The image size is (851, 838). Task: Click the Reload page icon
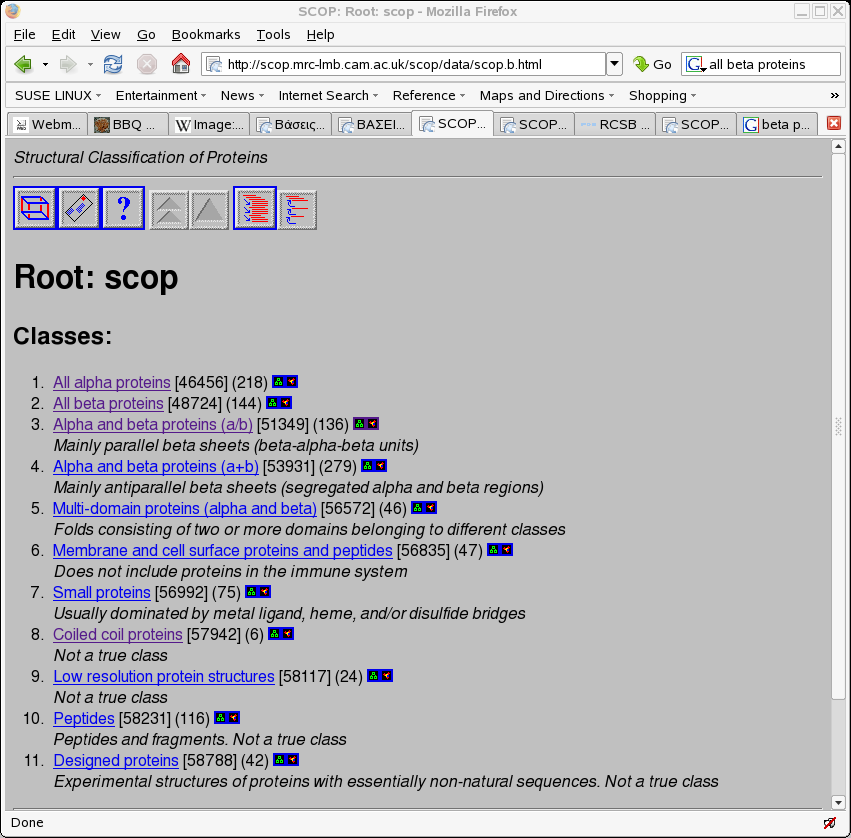113,65
